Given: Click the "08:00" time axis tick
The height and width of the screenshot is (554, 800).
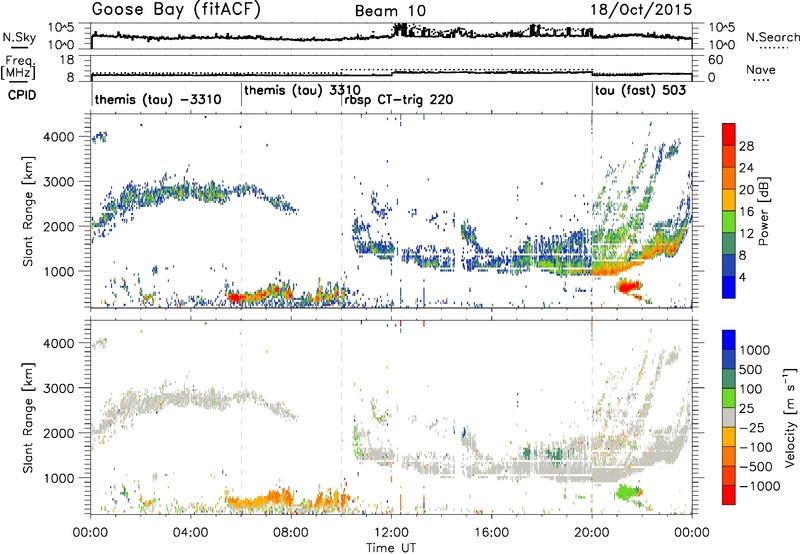Looking at the screenshot, I should point(291,533).
